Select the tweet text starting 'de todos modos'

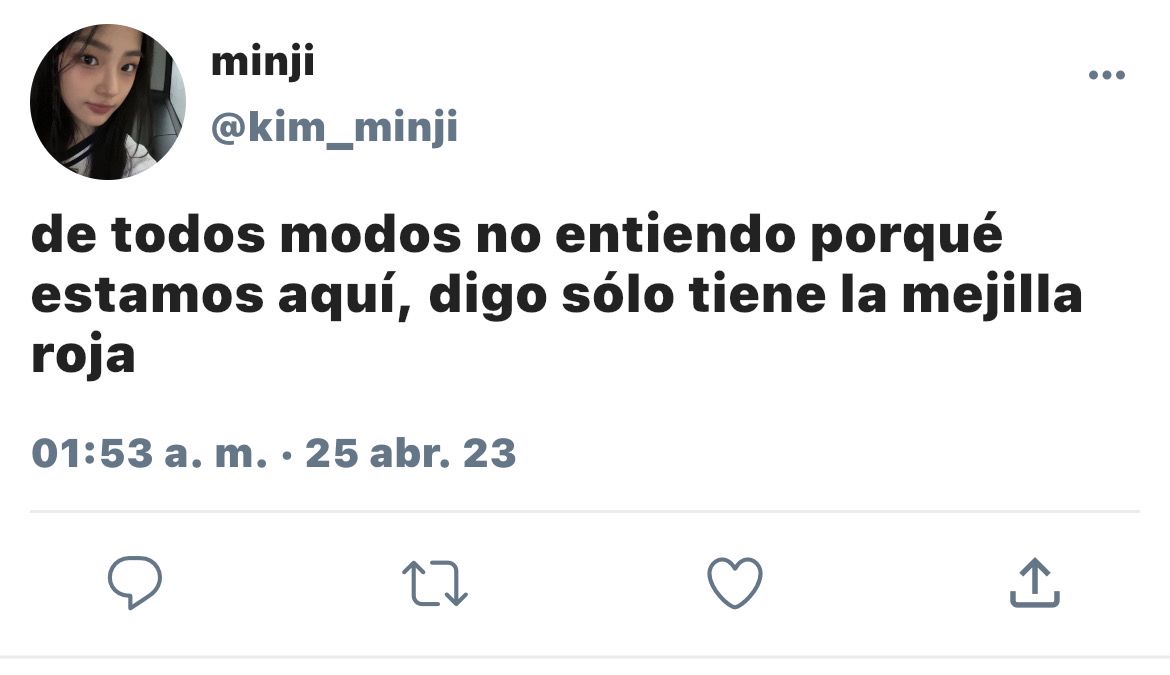[x=557, y=295]
